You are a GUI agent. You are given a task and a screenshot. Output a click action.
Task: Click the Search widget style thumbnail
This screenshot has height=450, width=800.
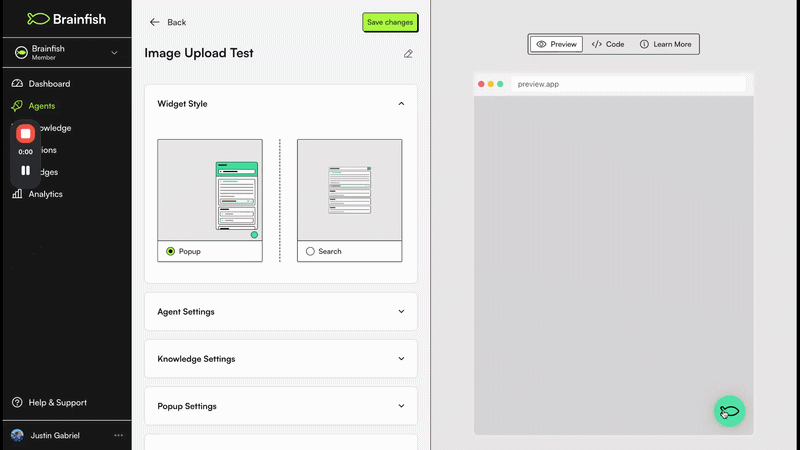349,190
